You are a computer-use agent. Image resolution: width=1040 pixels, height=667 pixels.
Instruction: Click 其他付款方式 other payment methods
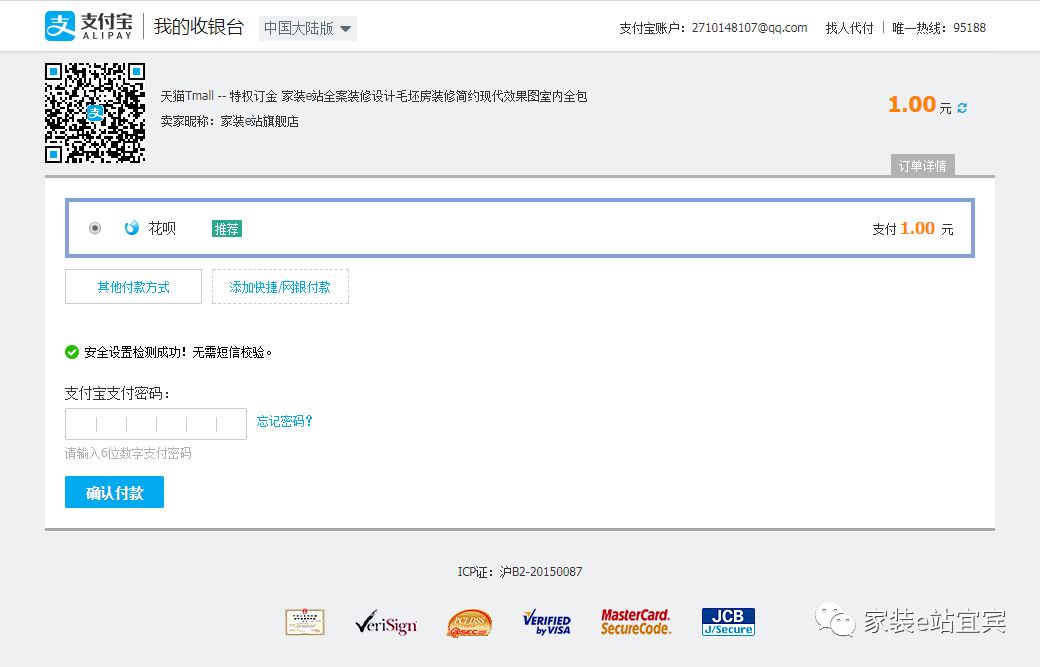(133, 286)
